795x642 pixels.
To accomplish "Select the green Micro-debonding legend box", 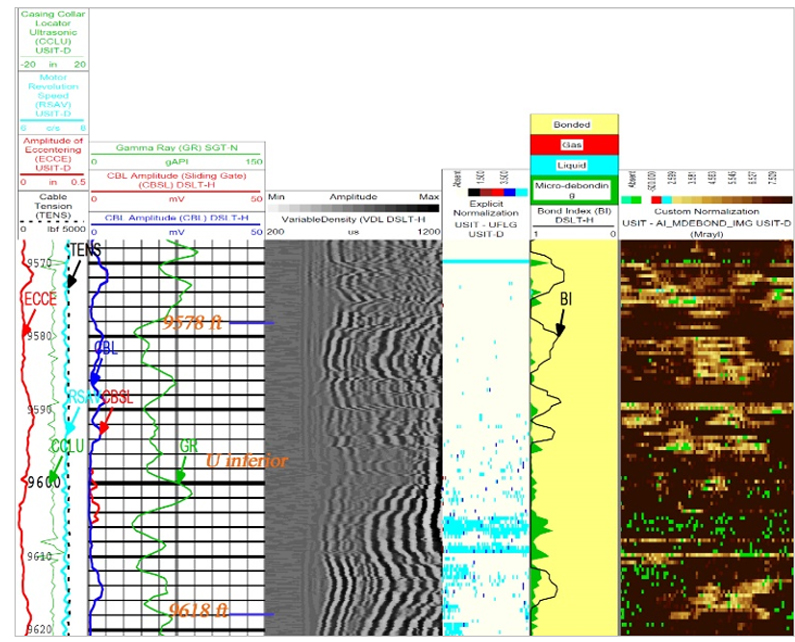I will (573, 189).
